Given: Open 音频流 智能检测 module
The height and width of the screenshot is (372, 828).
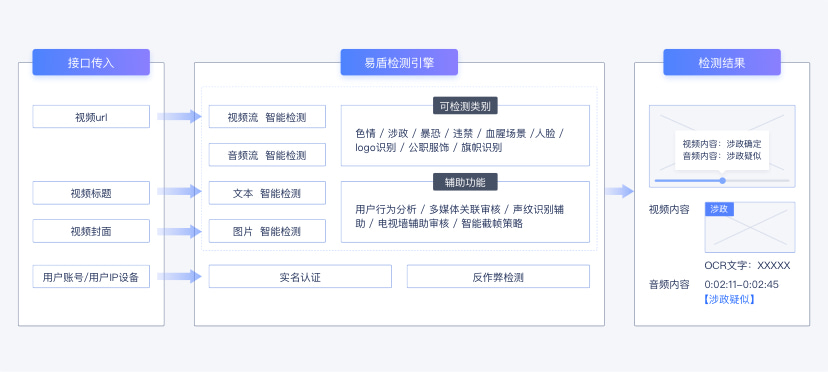Looking at the screenshot, I should [267, 155].
